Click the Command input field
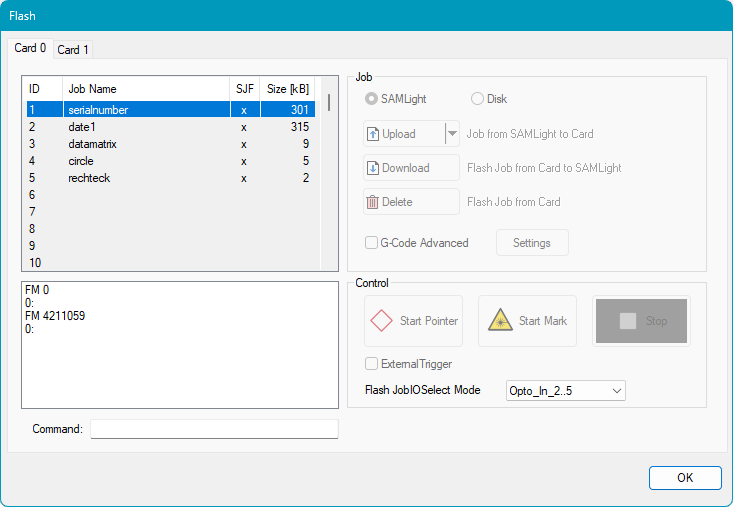This screenshot has height=507, width=733. 214,429
